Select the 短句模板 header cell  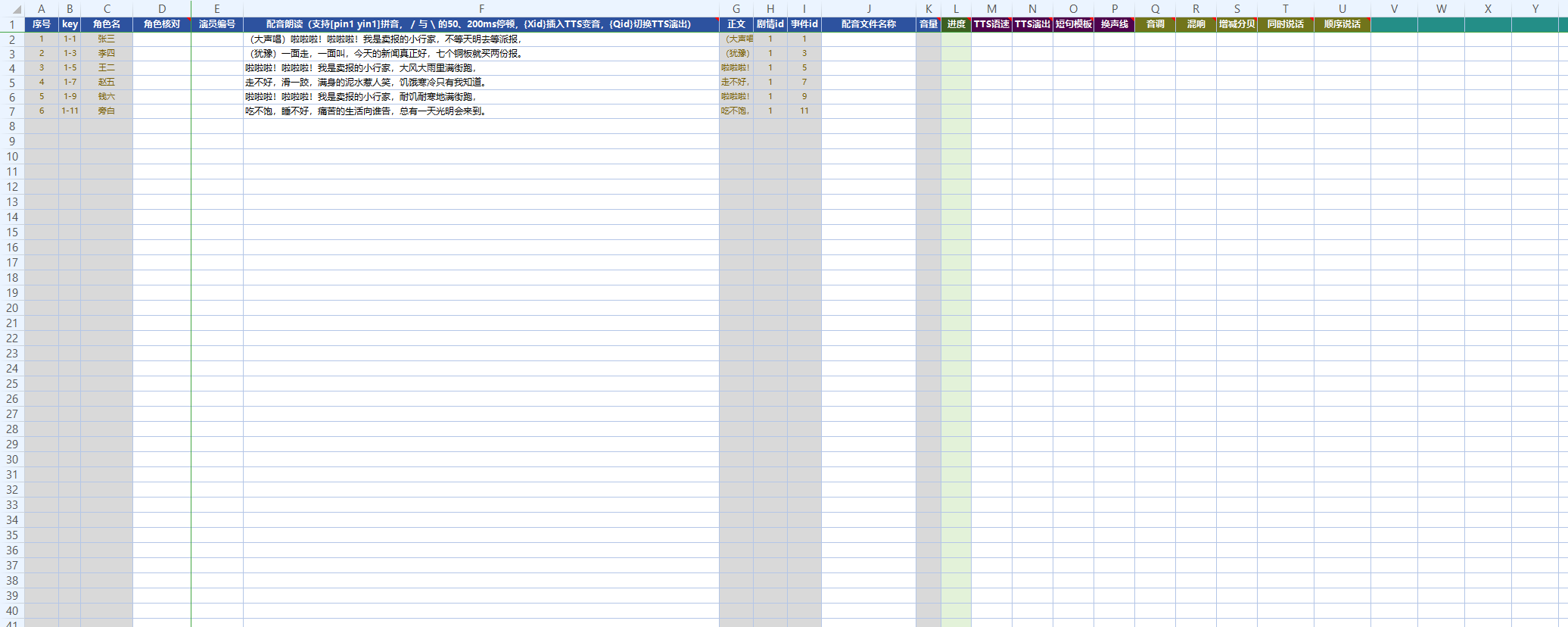[x=1073, y=24]
